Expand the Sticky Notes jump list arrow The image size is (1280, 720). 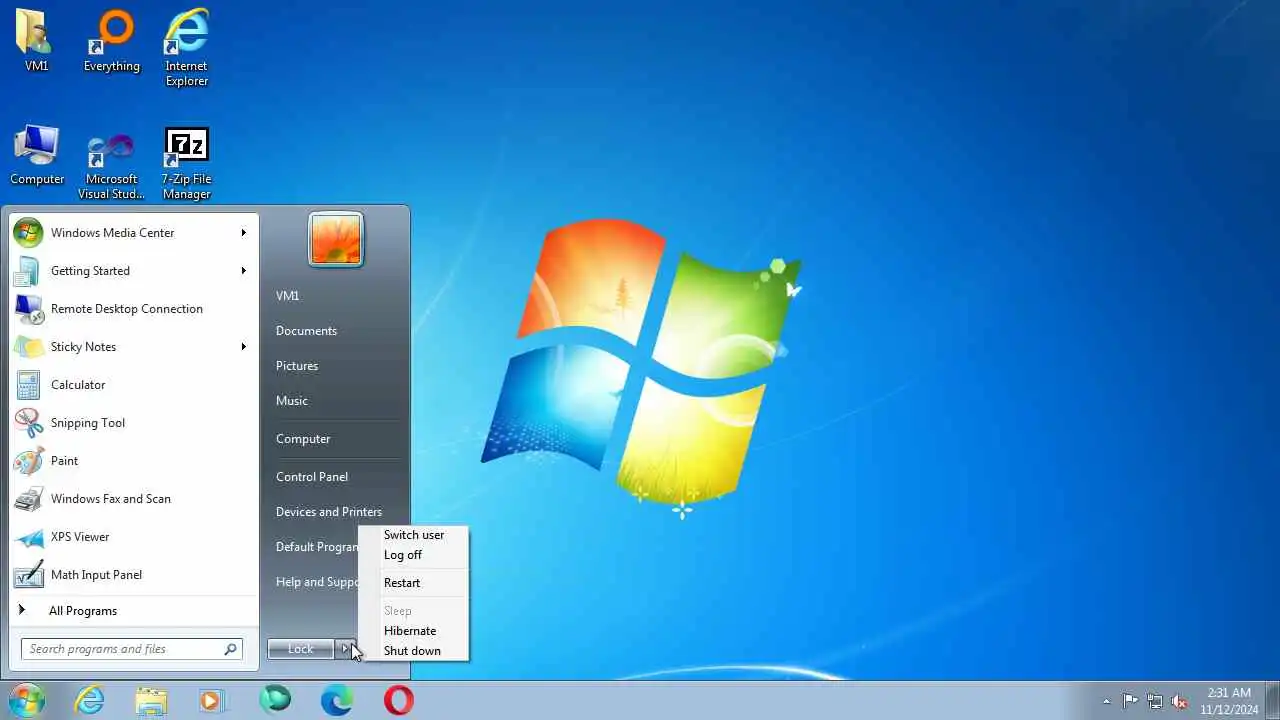(x=243, y=347)
